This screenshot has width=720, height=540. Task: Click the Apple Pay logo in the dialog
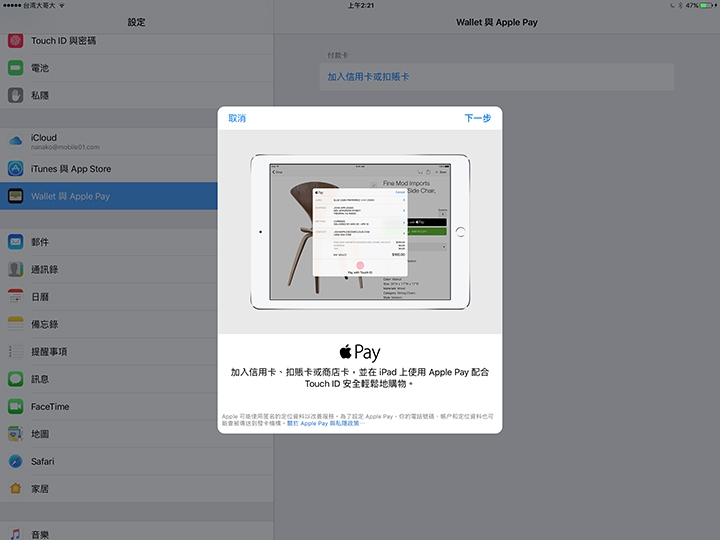click(x=360, y=352)
